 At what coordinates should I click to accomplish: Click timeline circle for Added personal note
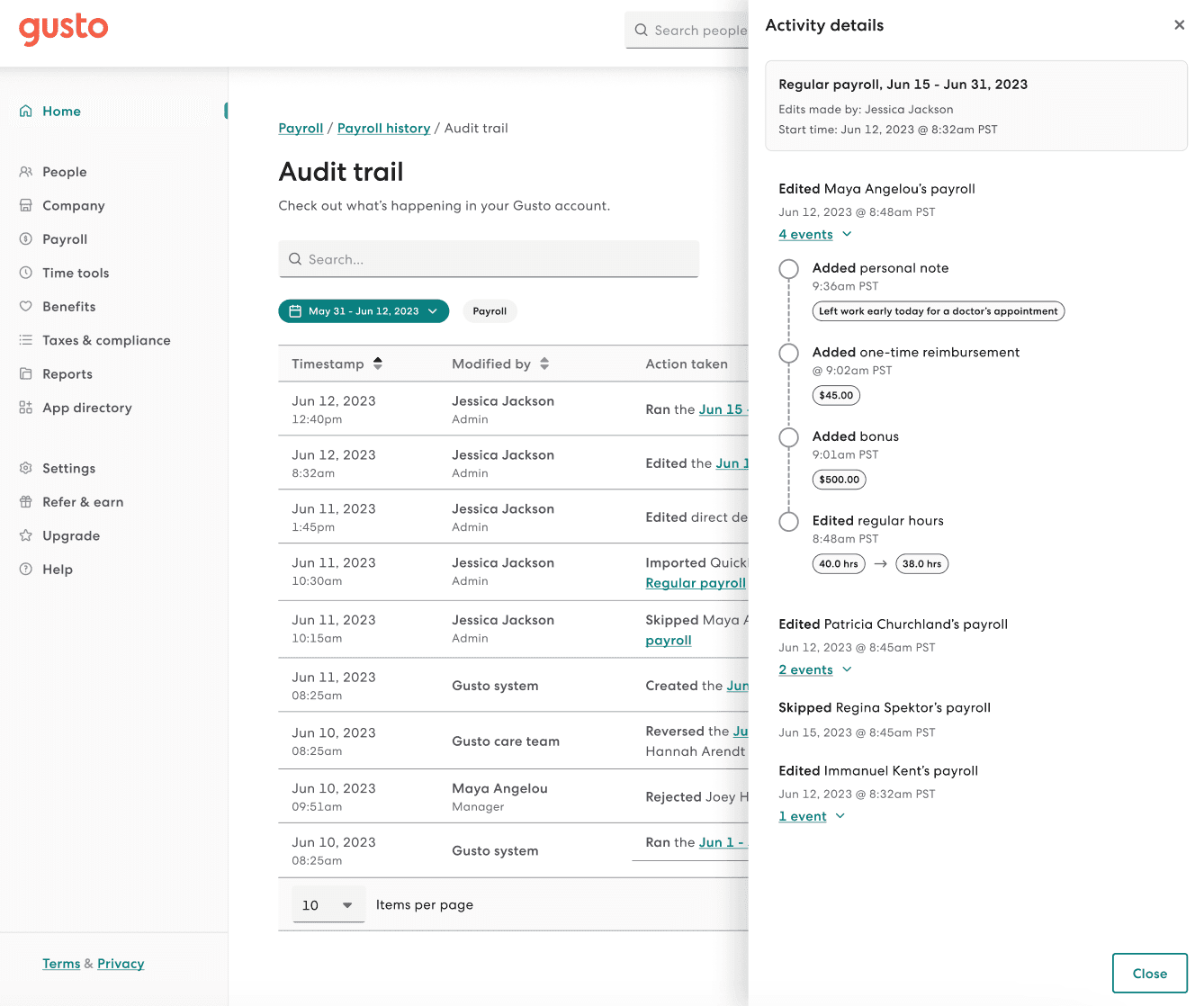pos(788,269)
